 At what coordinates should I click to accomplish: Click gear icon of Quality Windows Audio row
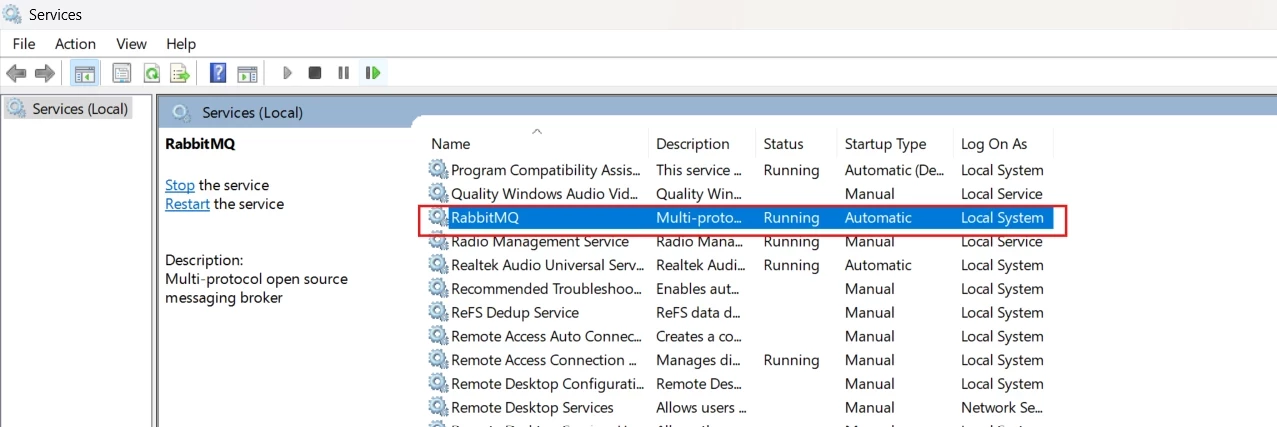tap(438, 193)
